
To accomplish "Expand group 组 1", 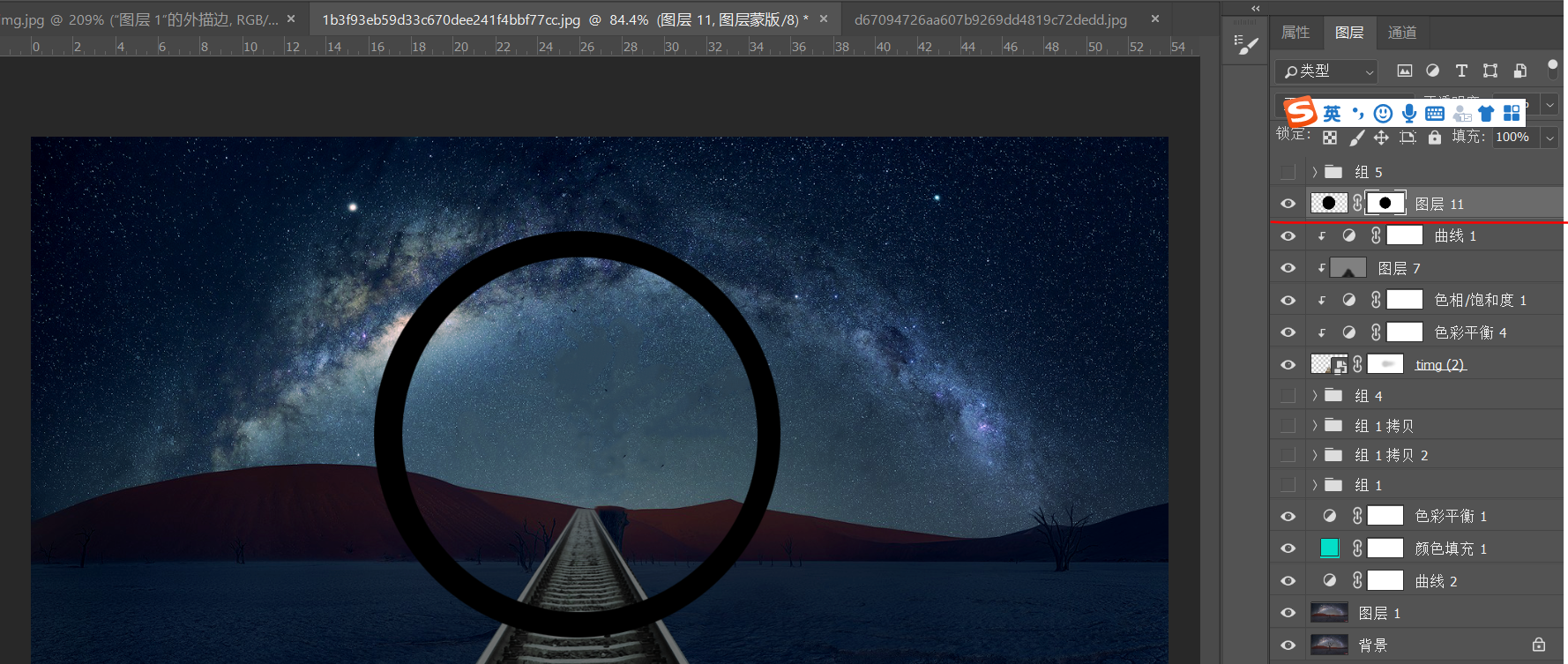I will click(x=1314, y=485).
